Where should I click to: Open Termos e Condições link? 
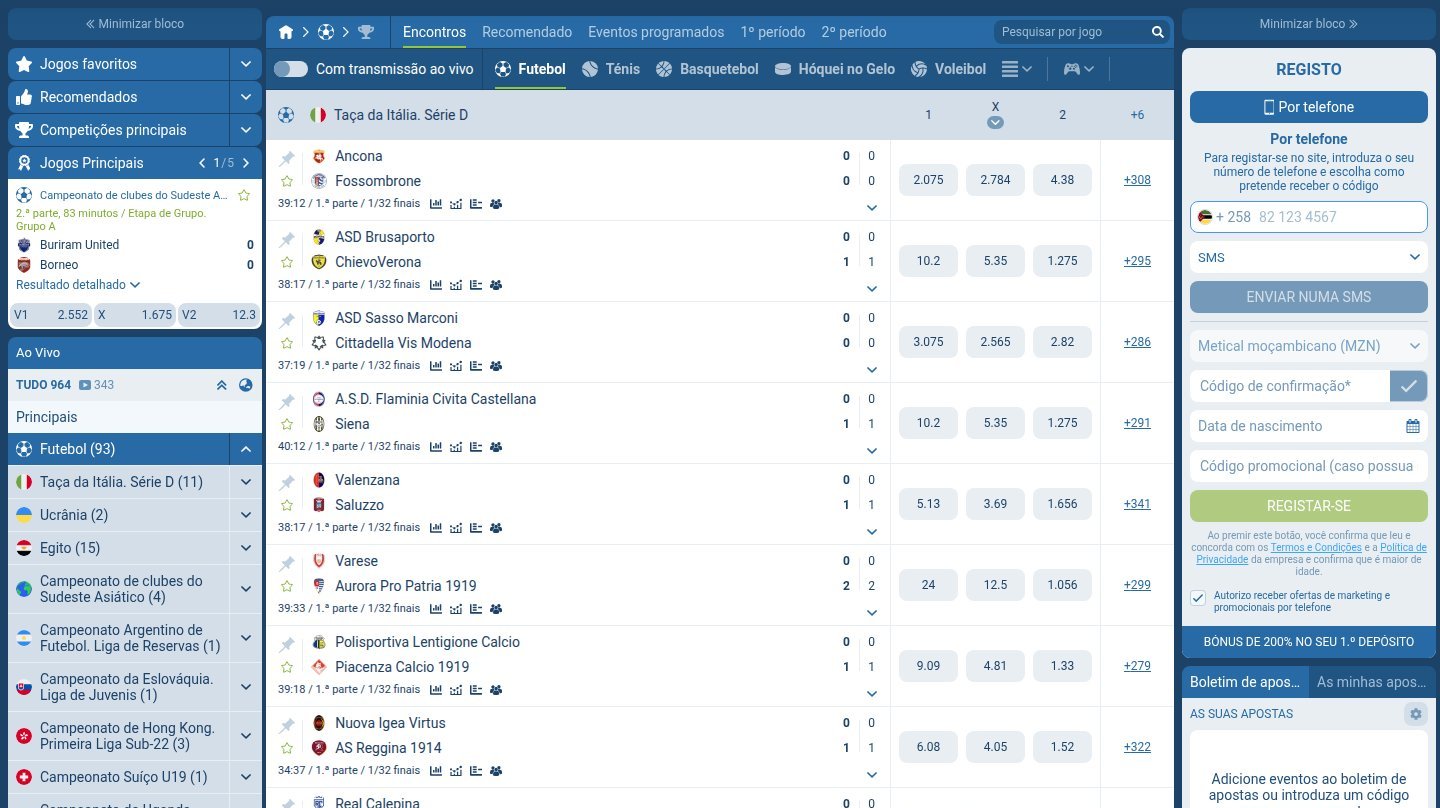pyautogui.click(x=1316, y=548)
